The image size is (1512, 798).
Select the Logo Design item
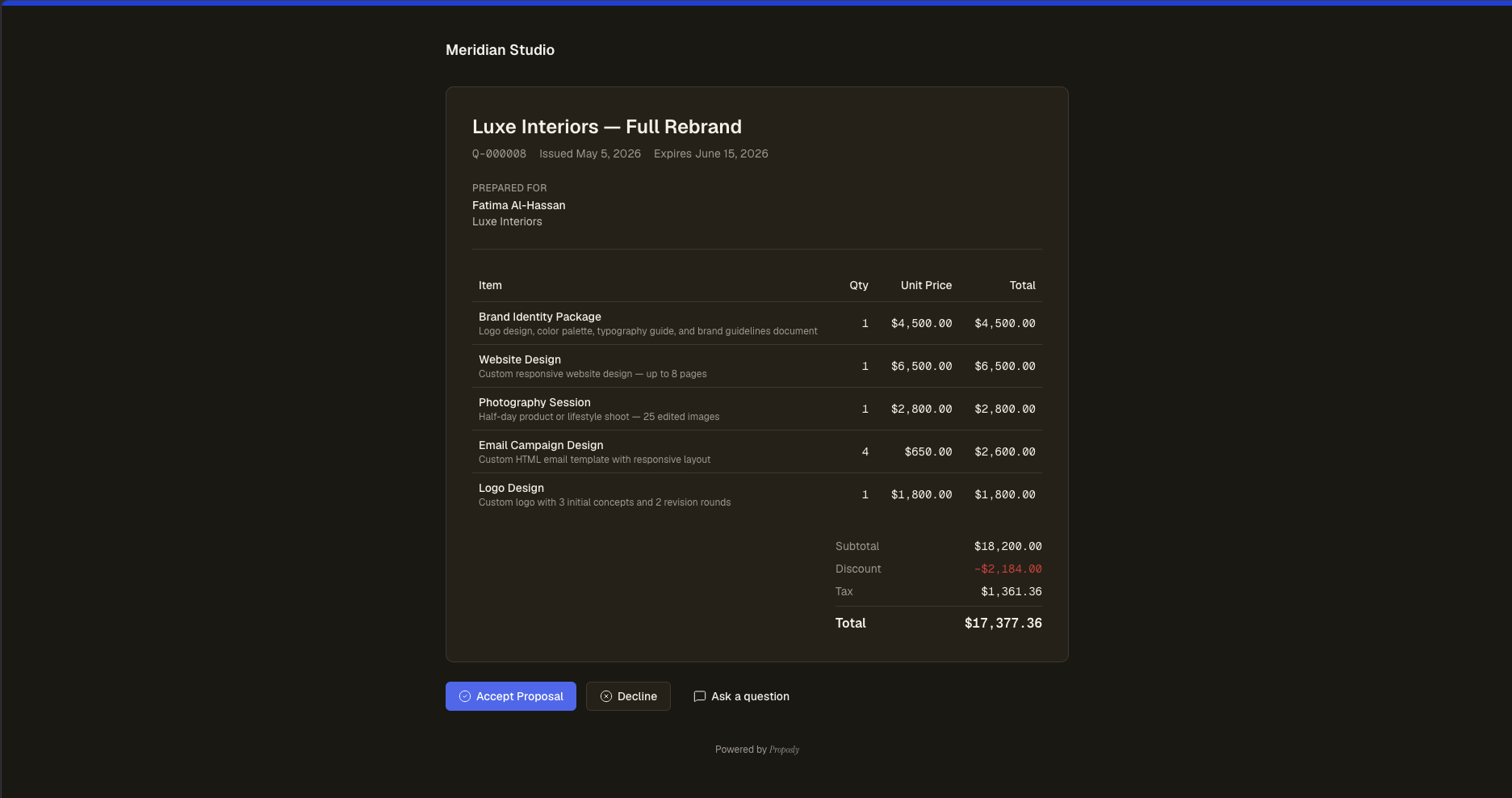pos(511,488)
